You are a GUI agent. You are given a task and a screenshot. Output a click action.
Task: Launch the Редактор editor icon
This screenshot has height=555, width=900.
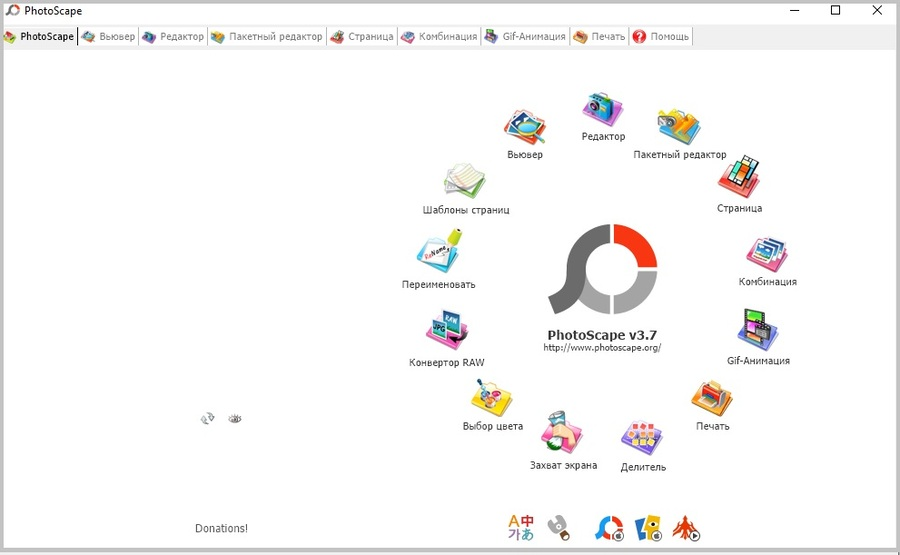[x=603, y=110]
